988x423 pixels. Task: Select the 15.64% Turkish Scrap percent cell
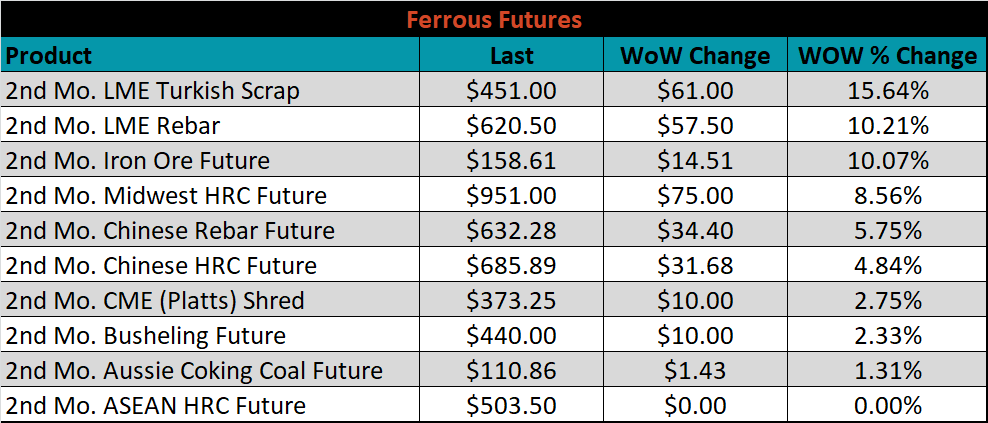tap(887, 90)
